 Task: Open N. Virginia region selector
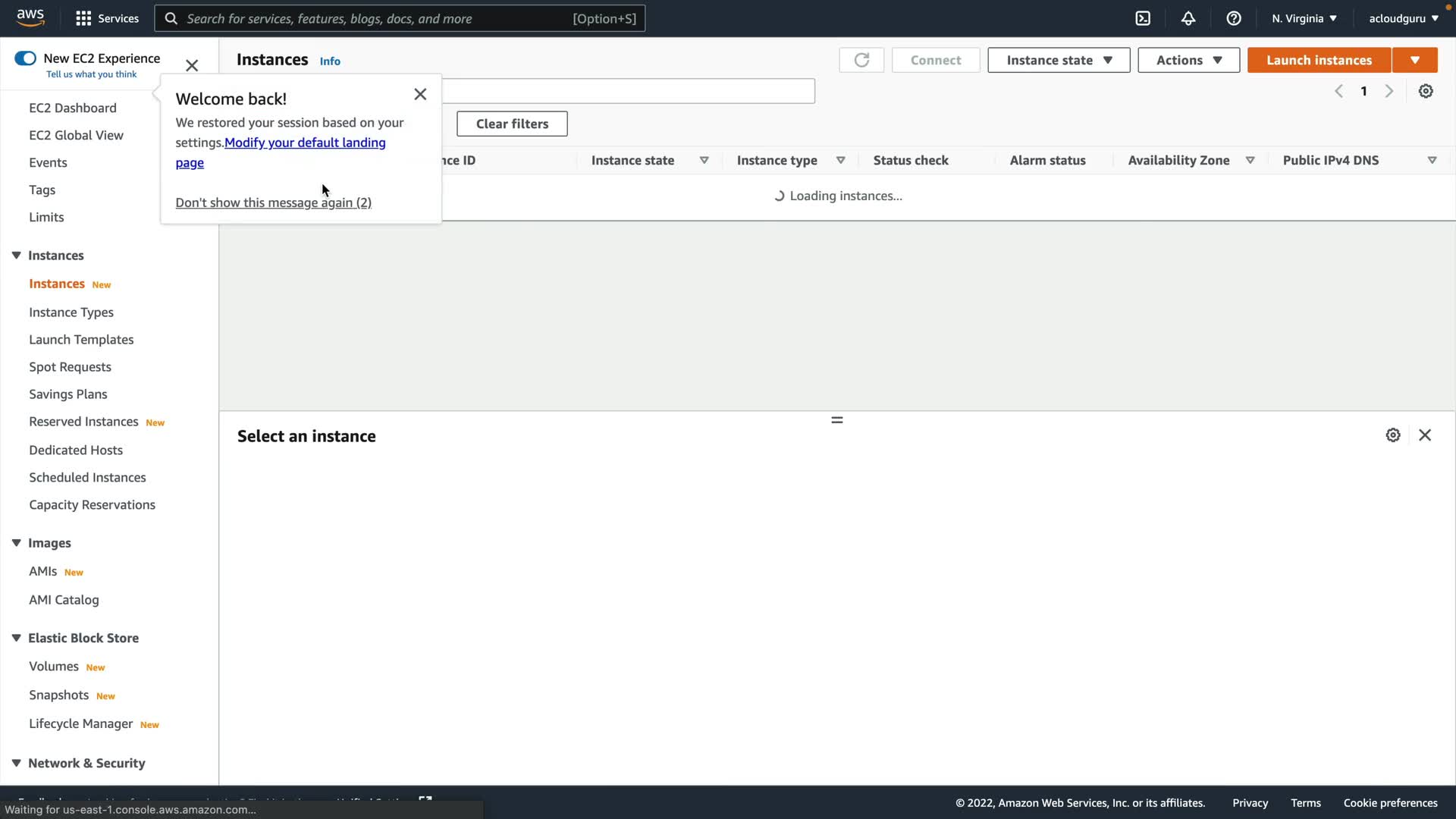point(1304,18)
